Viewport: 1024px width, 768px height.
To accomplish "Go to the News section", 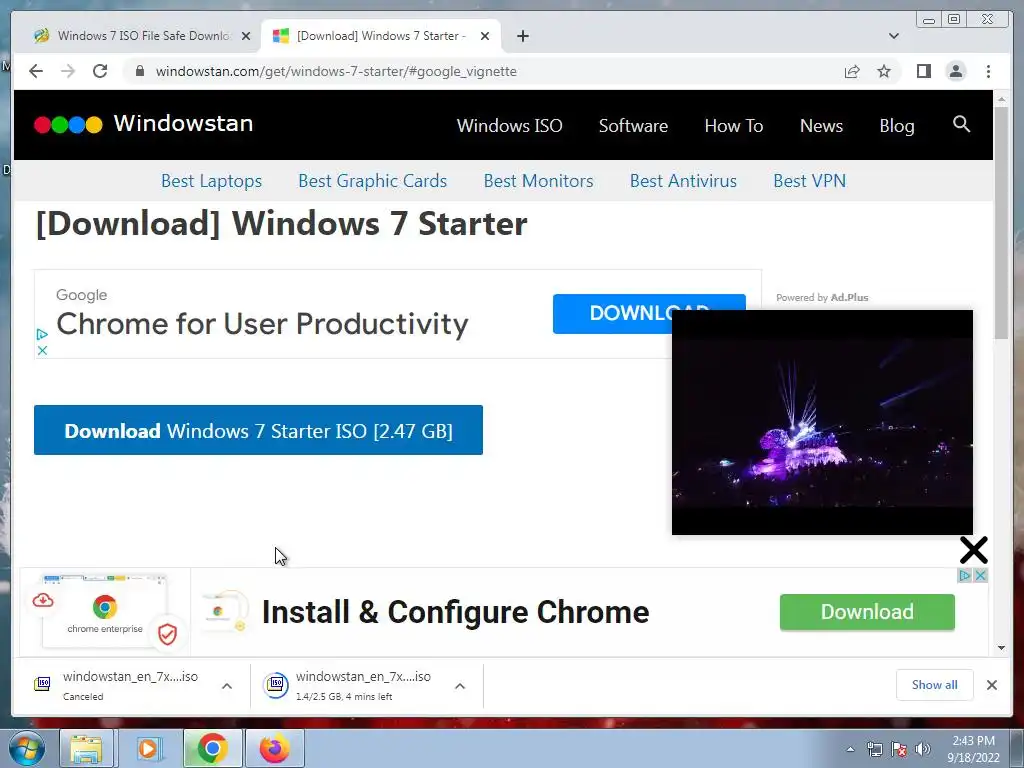I will pos(821,125).
